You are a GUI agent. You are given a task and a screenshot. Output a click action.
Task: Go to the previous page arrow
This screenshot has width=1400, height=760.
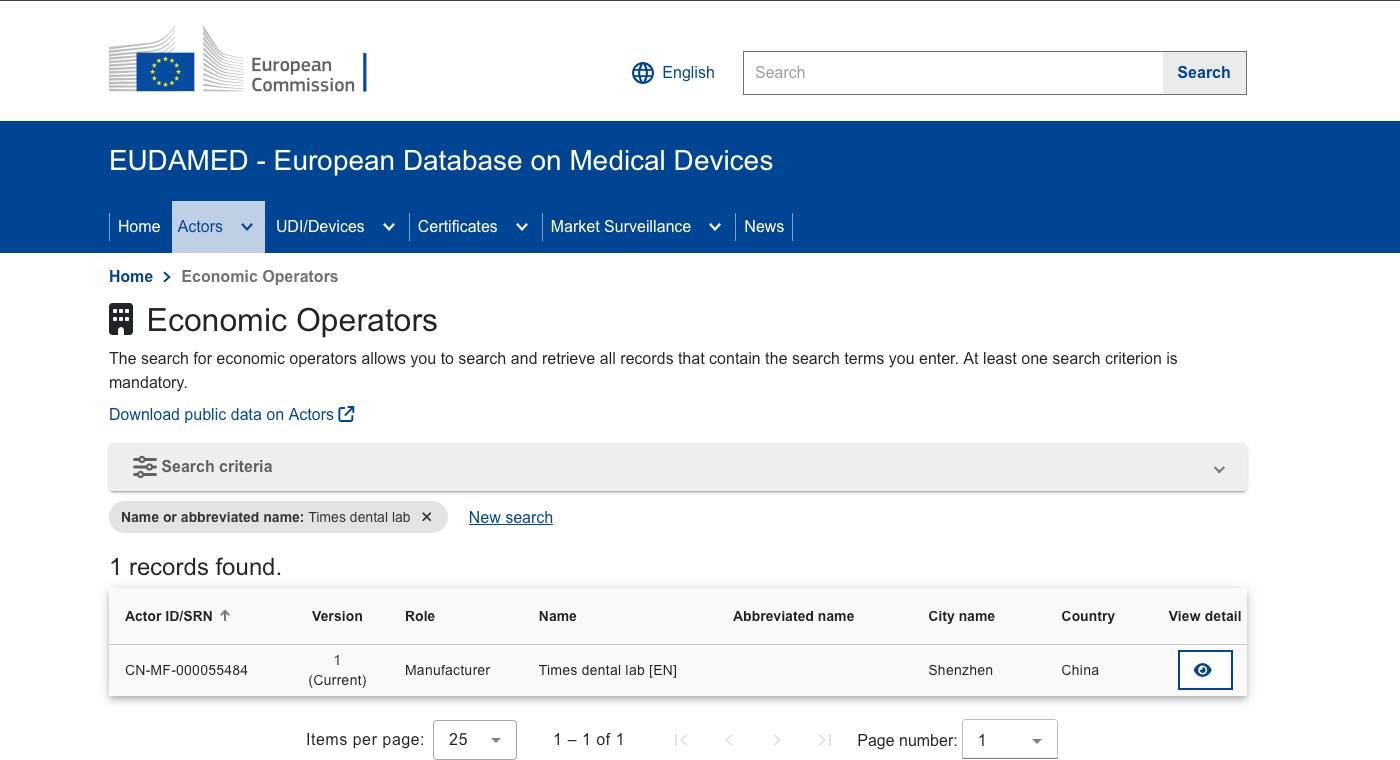[729, 740]
